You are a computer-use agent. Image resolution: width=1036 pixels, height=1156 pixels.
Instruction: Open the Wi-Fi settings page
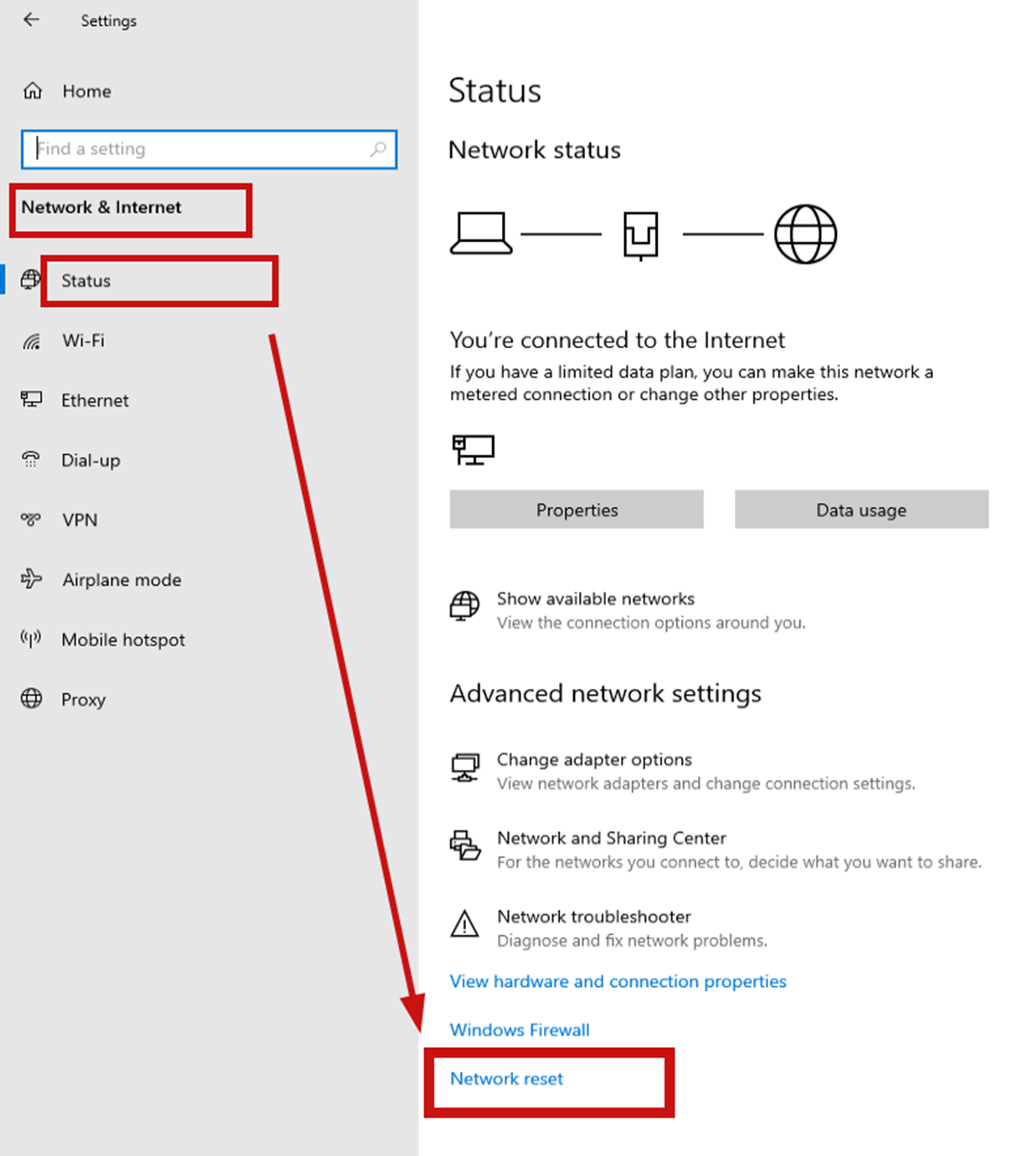point(83,341)
